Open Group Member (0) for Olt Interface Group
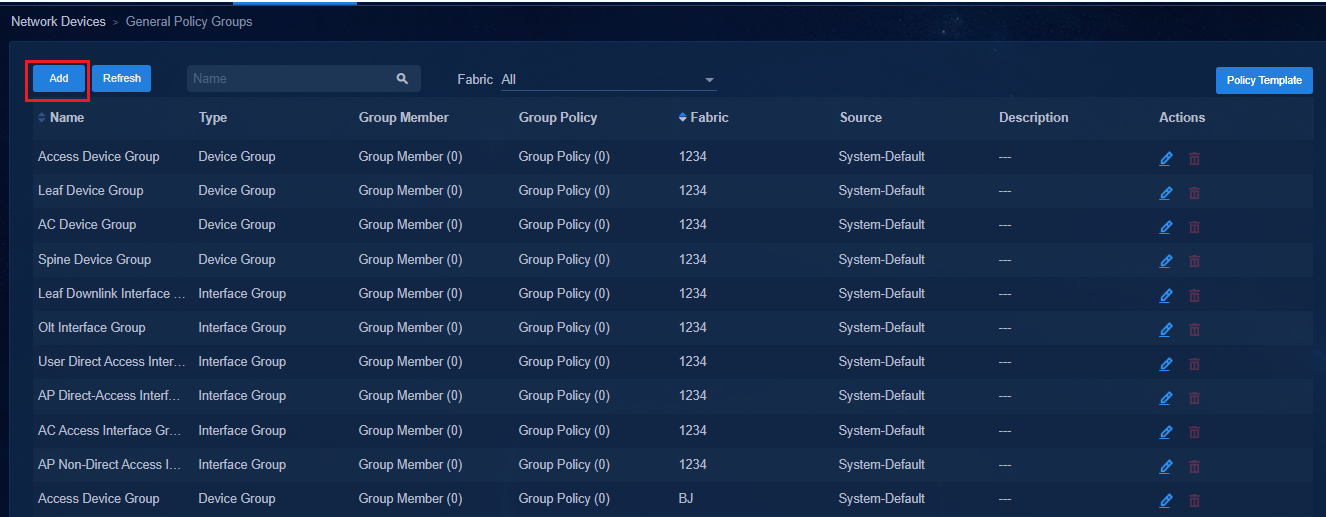The height and width of the screenshot is (517, 1326). pyautogui.click(x=410, y=327)
